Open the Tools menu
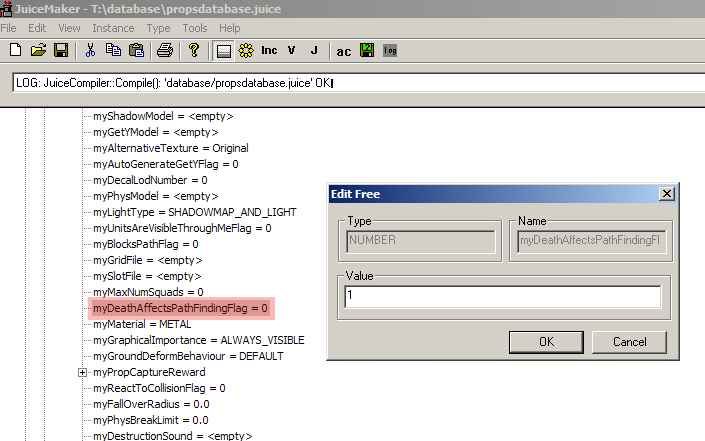This screenshot has height=441, width=705. [x=195, y=28]
